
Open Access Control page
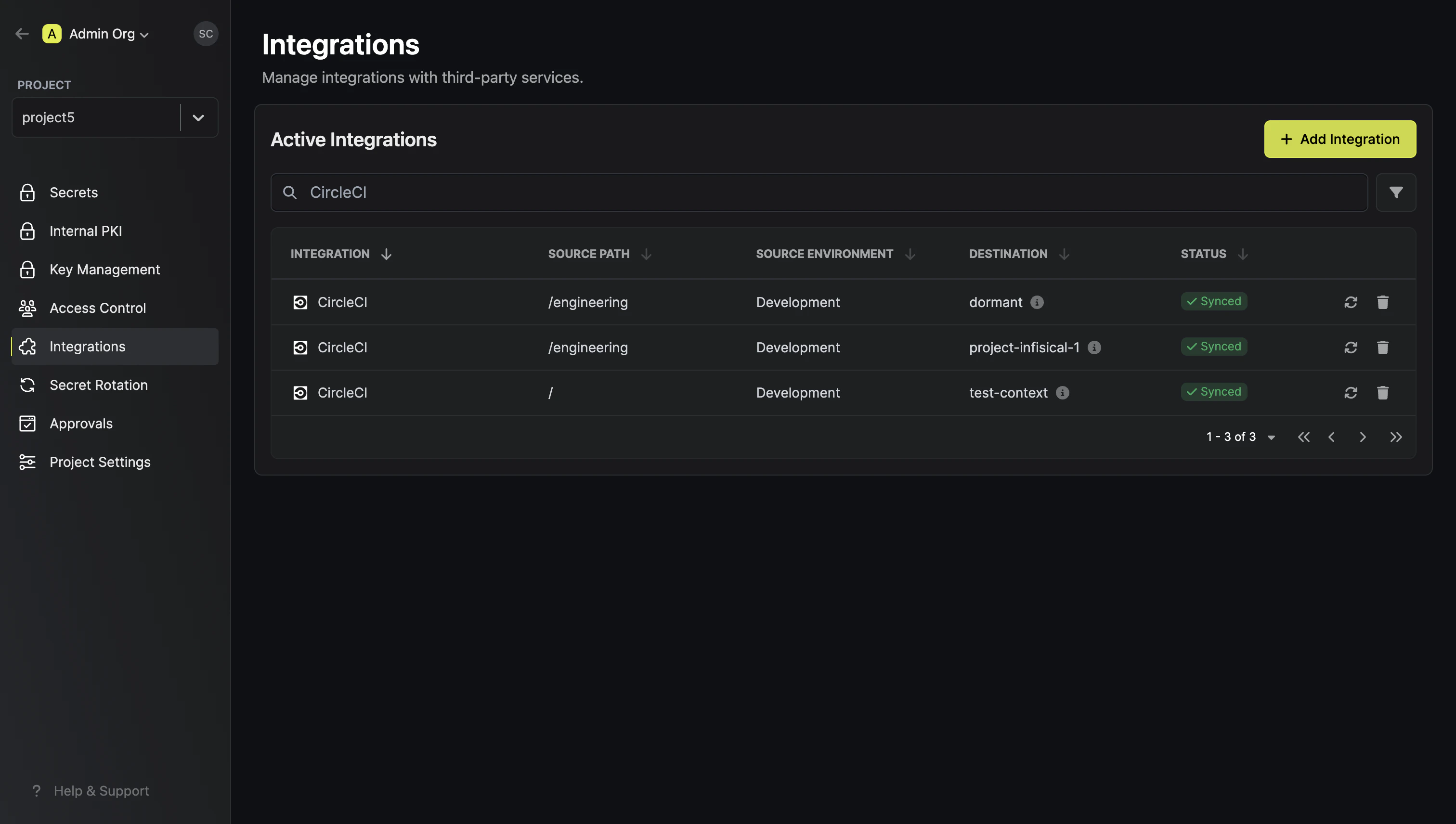(115, 308)
